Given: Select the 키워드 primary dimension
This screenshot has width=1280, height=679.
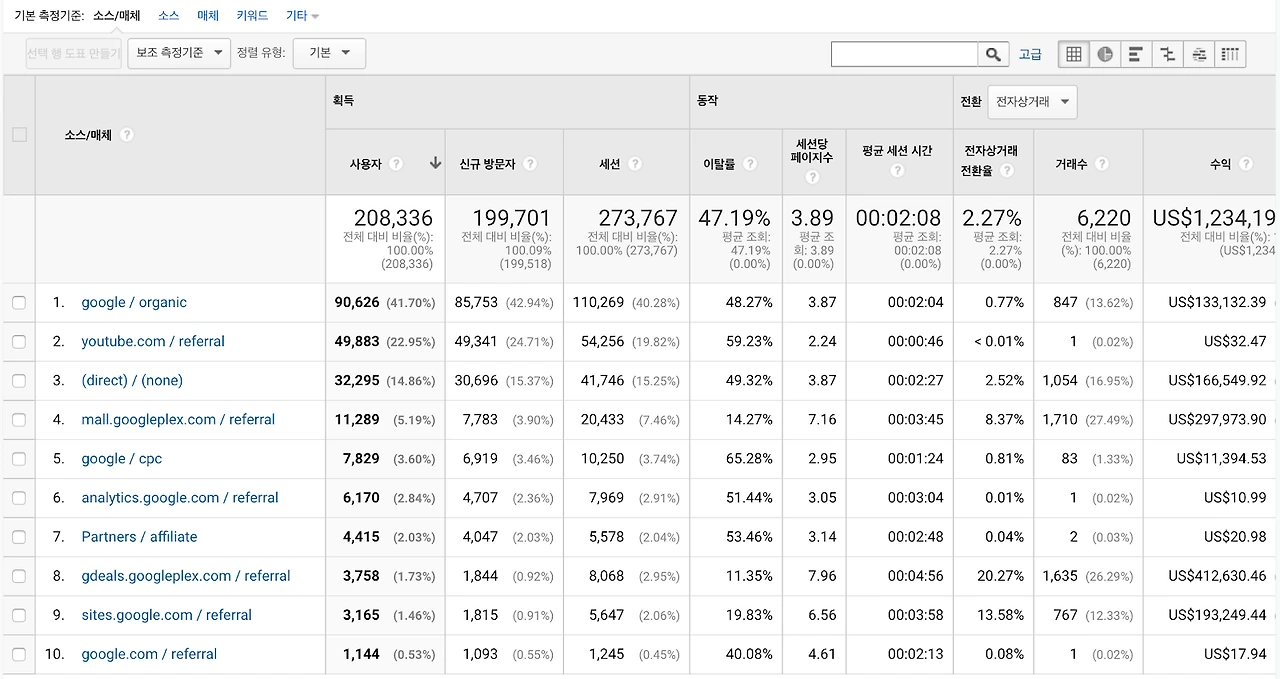Looking at the screenshot, I should pyautogui.click(x=252, y=16).
